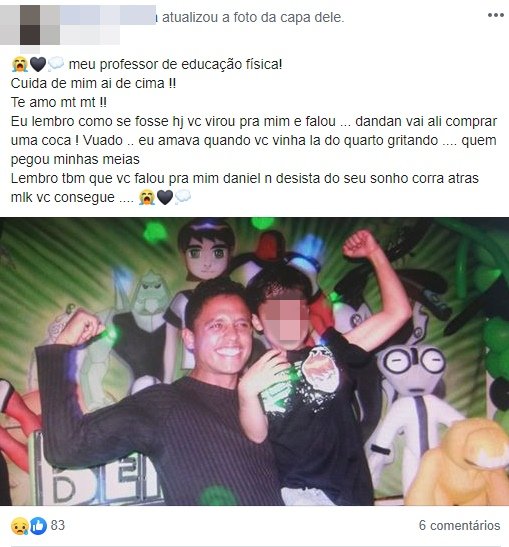
Task: Click the 'Cuida de mim ai de cima' line
Action: (93, 83)
